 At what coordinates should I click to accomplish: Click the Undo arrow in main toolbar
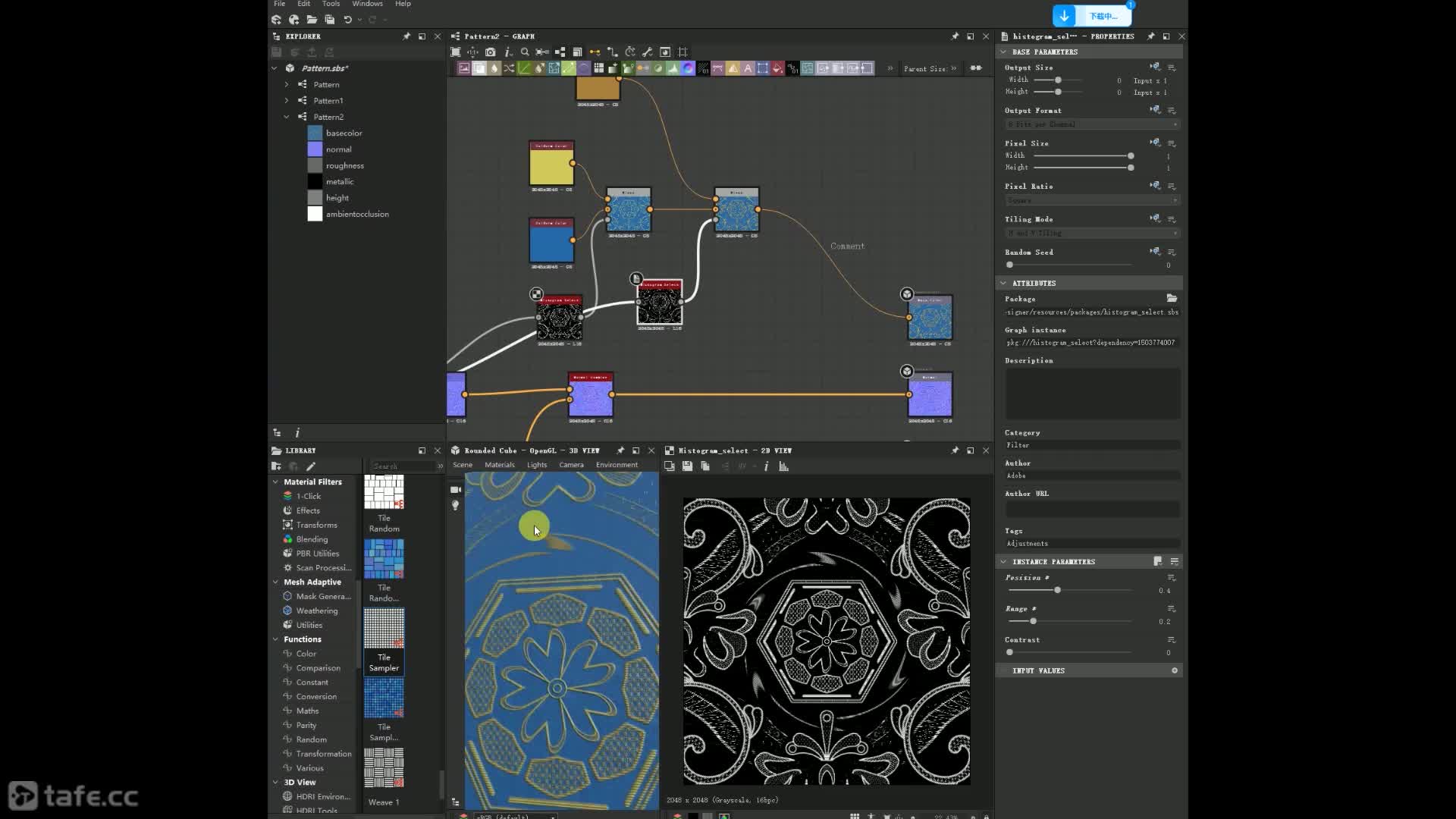pyautogui.click(x=348, y=20)
